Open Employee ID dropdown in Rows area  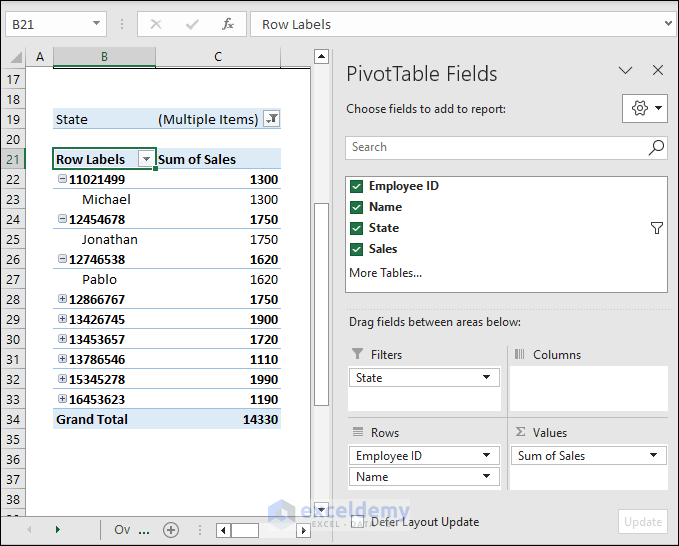pyautogui.click(x=486, y=455)
